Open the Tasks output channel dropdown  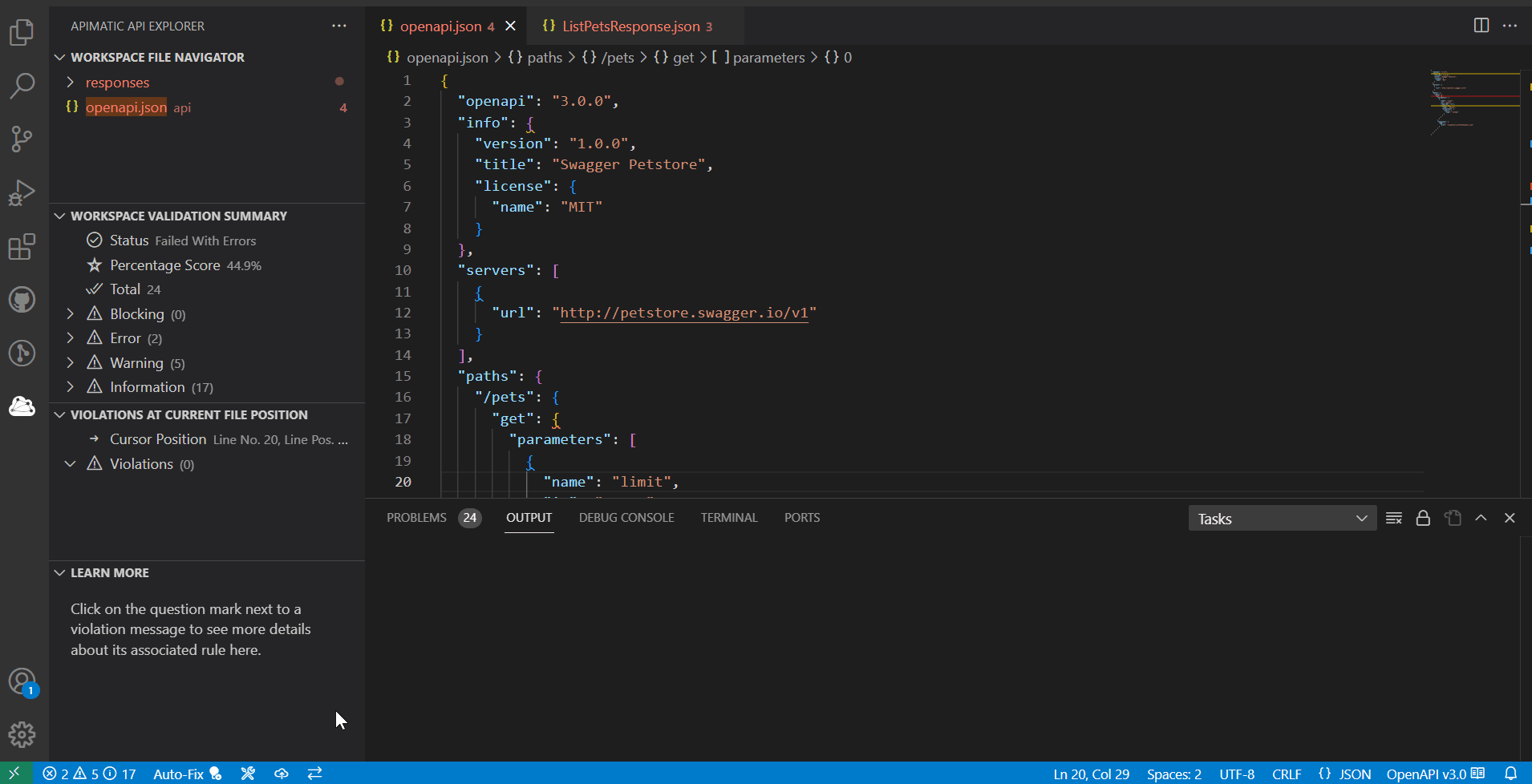tap(1281, 518)
